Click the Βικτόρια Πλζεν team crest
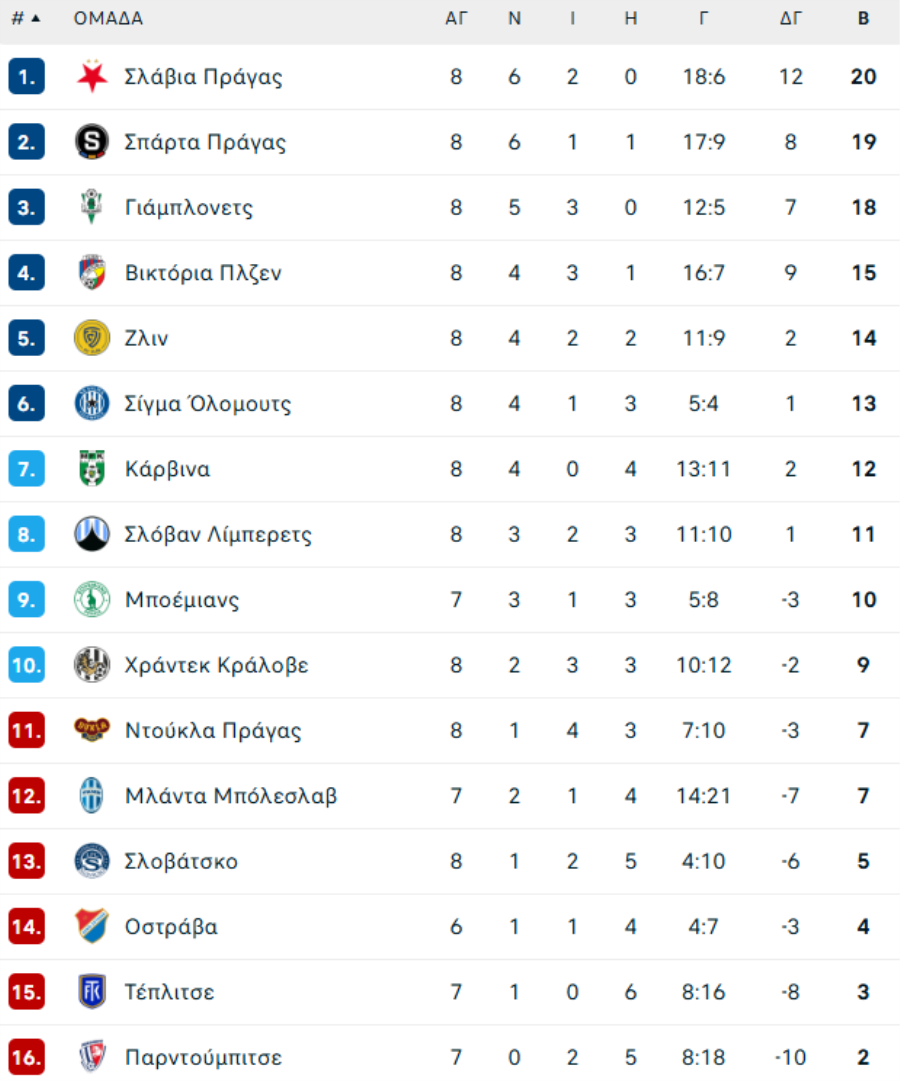 [x=92, y=273]
